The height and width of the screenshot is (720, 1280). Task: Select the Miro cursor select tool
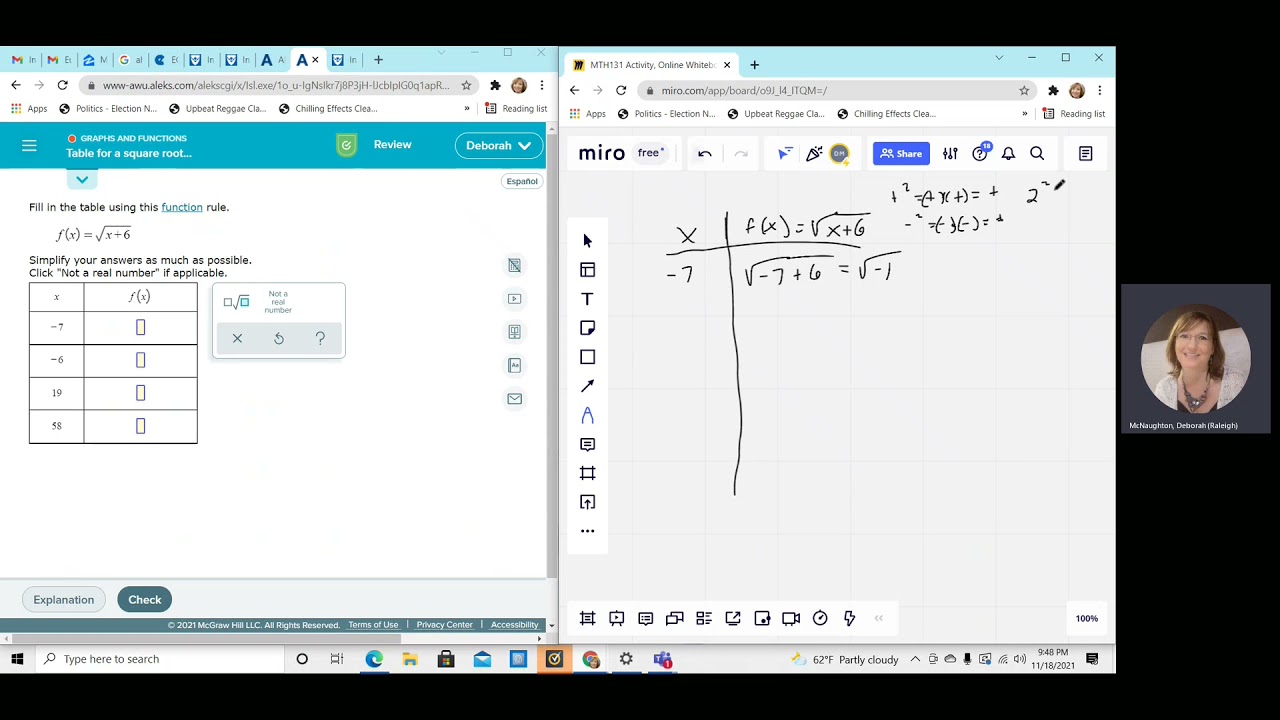(587, 241)
